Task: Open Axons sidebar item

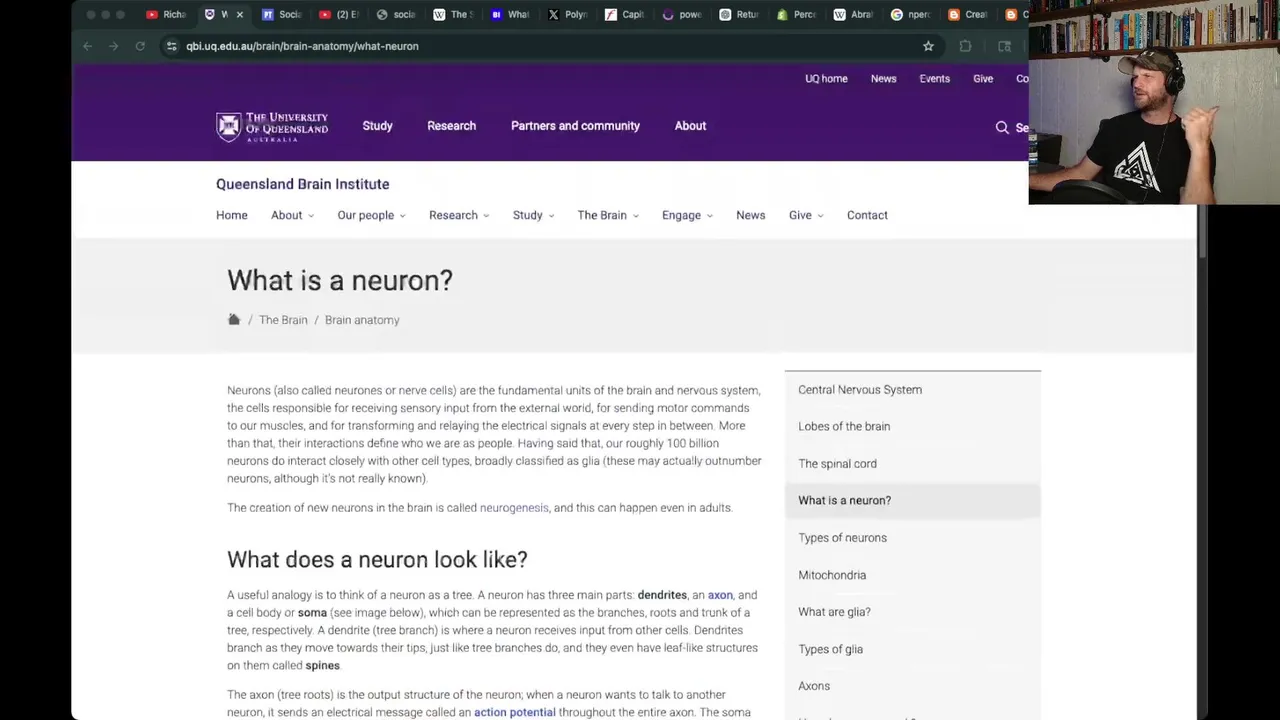Action: [913, 686]
